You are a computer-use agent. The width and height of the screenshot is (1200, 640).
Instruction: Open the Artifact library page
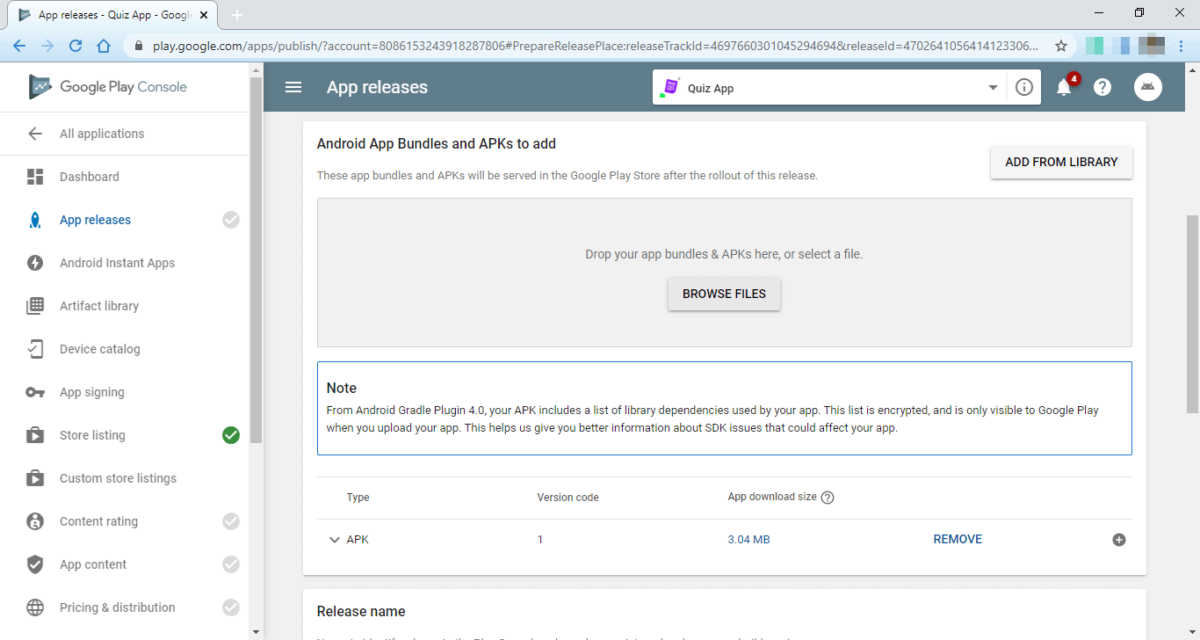coord(99,306)
